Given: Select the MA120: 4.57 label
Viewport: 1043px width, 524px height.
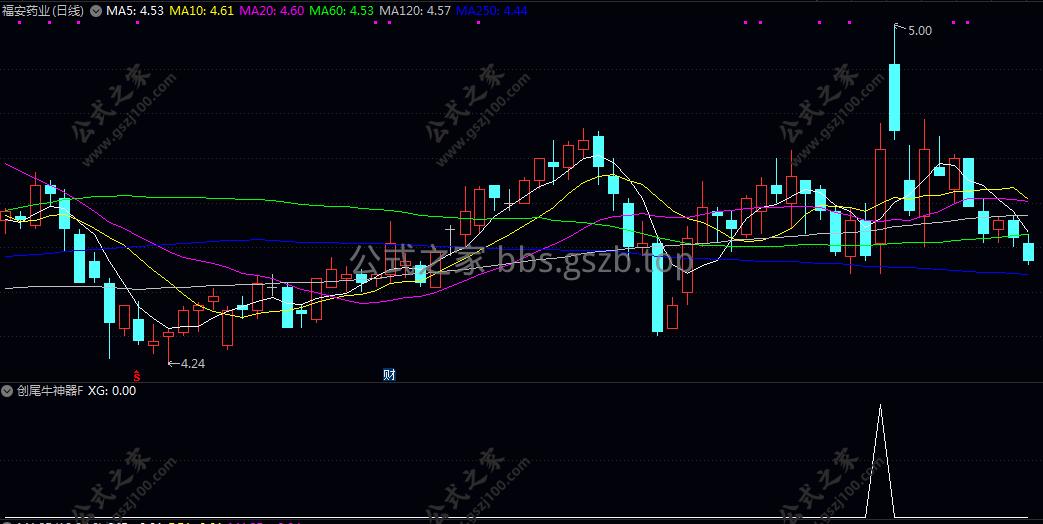Looking at the screenshot, I should click(x=414, y=11).
